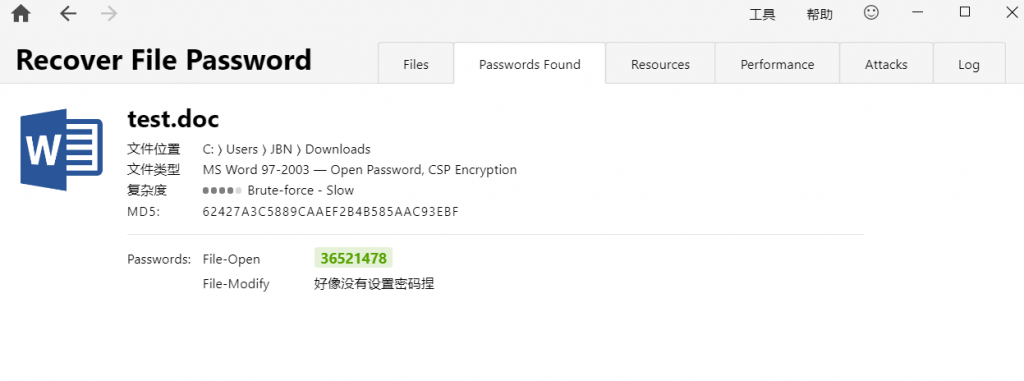Viewport: 1024px width, 381px height.
Task: Click the back arrow navigation icon
Action: (68, 14)
